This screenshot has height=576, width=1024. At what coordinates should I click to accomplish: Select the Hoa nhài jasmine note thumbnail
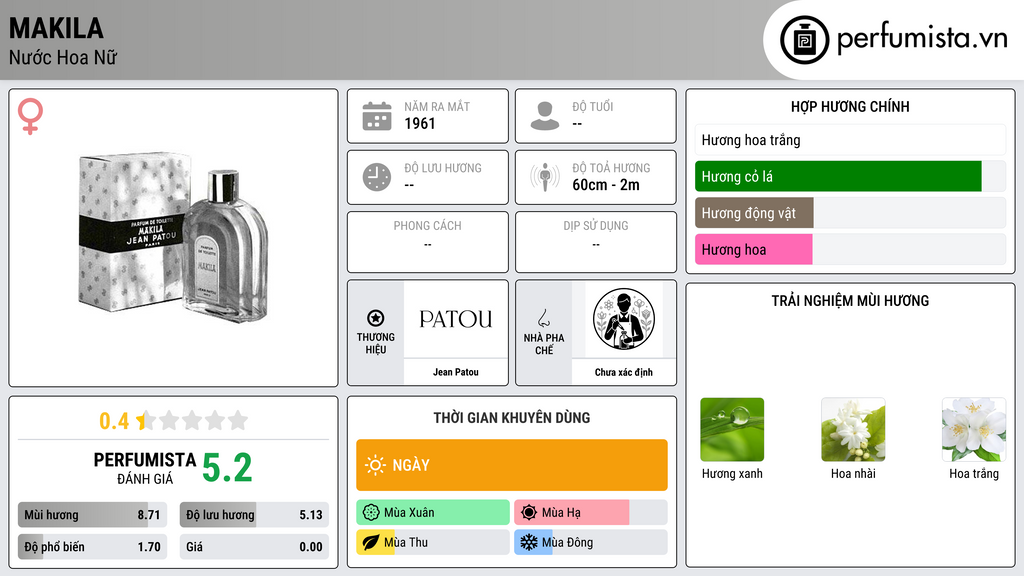[853, 430]
